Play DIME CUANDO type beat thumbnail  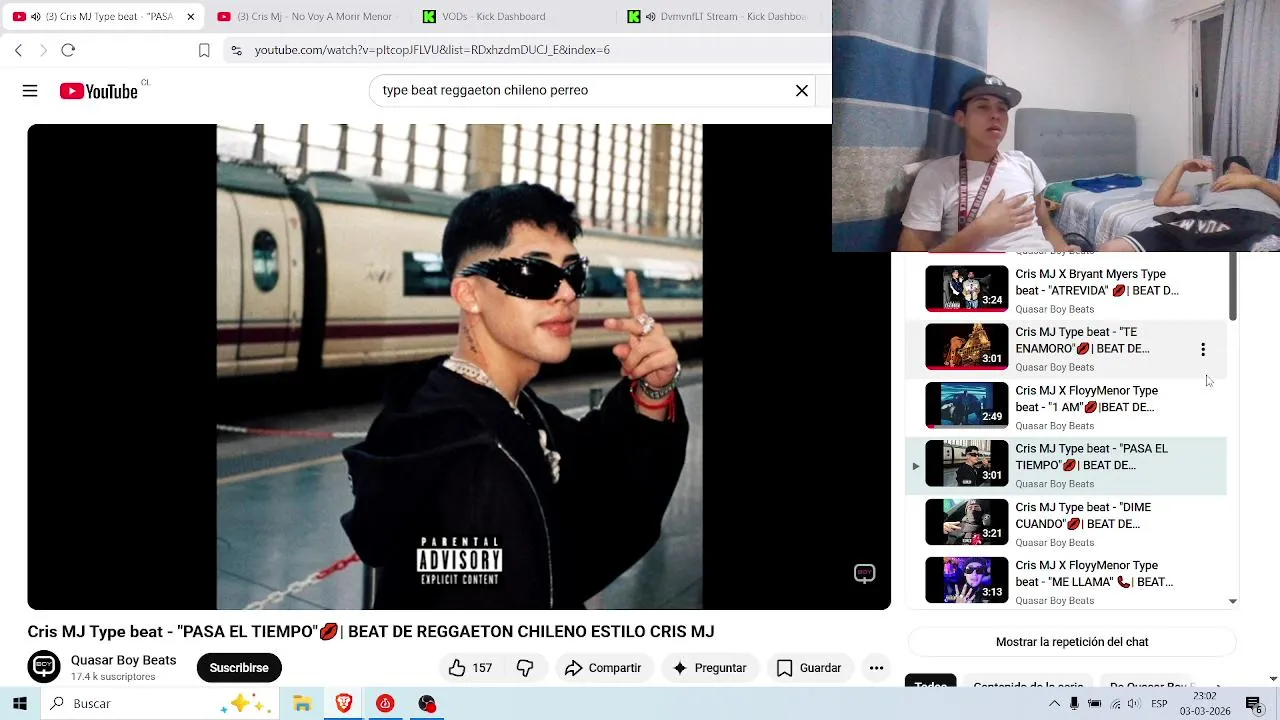click(x=967, y=522)
